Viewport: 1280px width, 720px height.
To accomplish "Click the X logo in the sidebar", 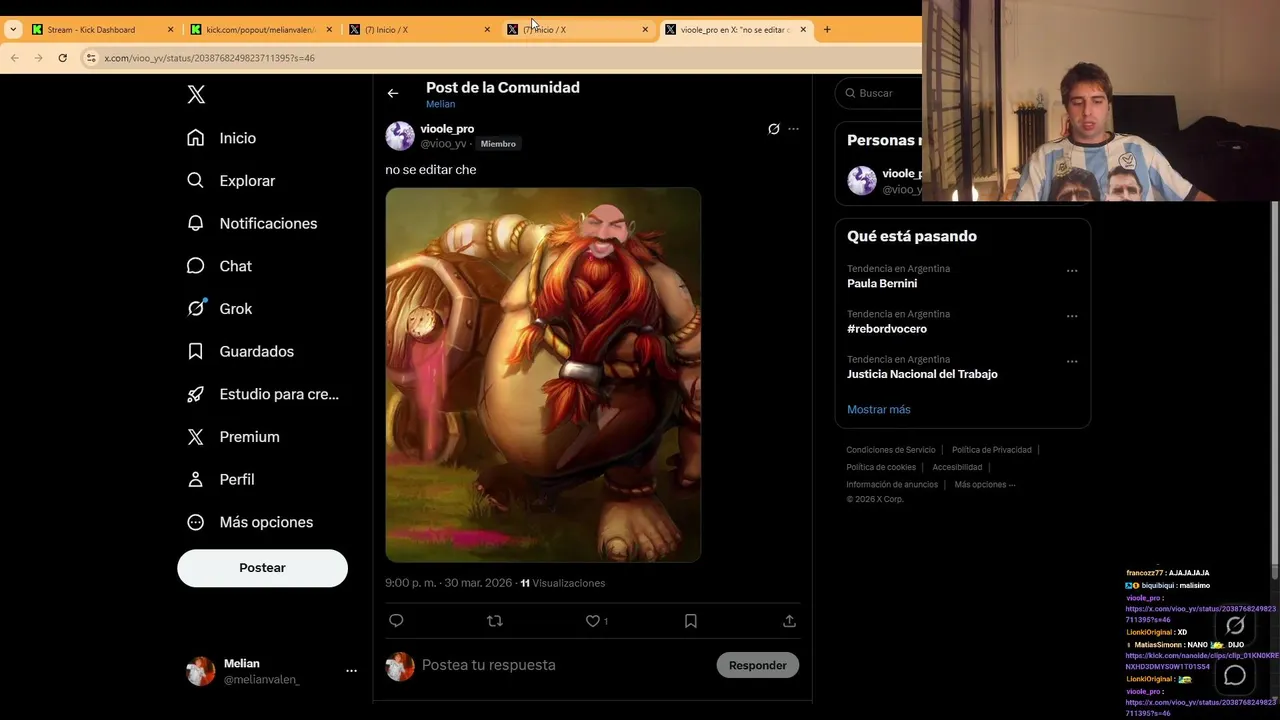I will pyautogui.click(x=196, y=95).
